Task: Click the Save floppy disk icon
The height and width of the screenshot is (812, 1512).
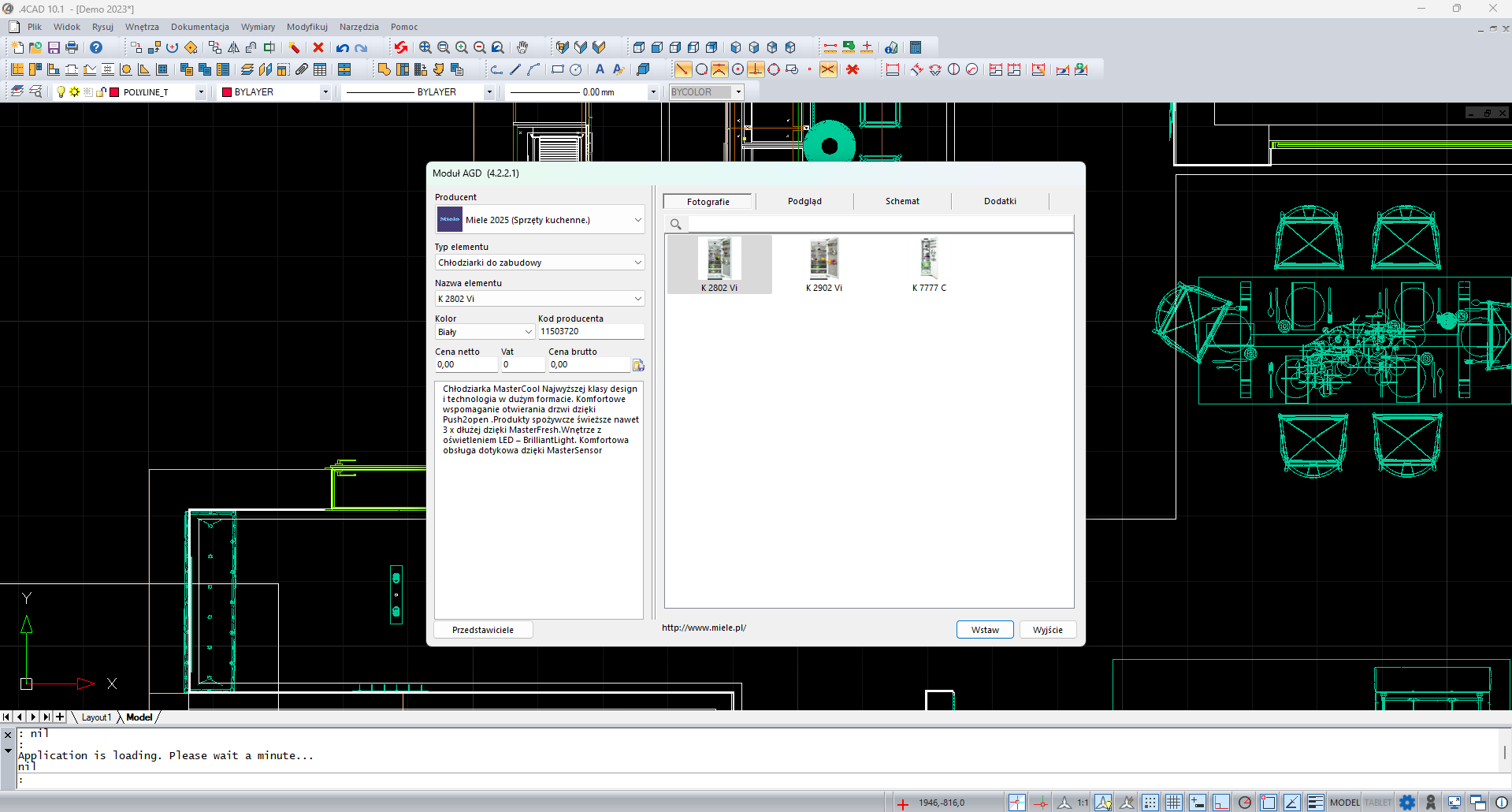Action: [x=54, y=48]
